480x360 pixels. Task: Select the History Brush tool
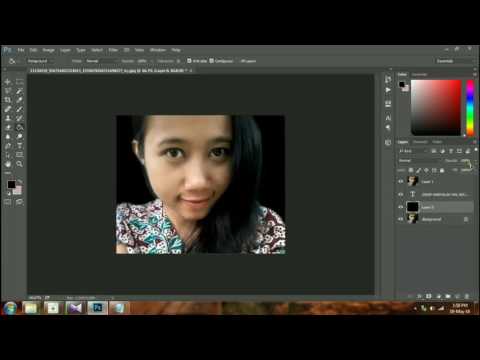click(x=19, y=118)
